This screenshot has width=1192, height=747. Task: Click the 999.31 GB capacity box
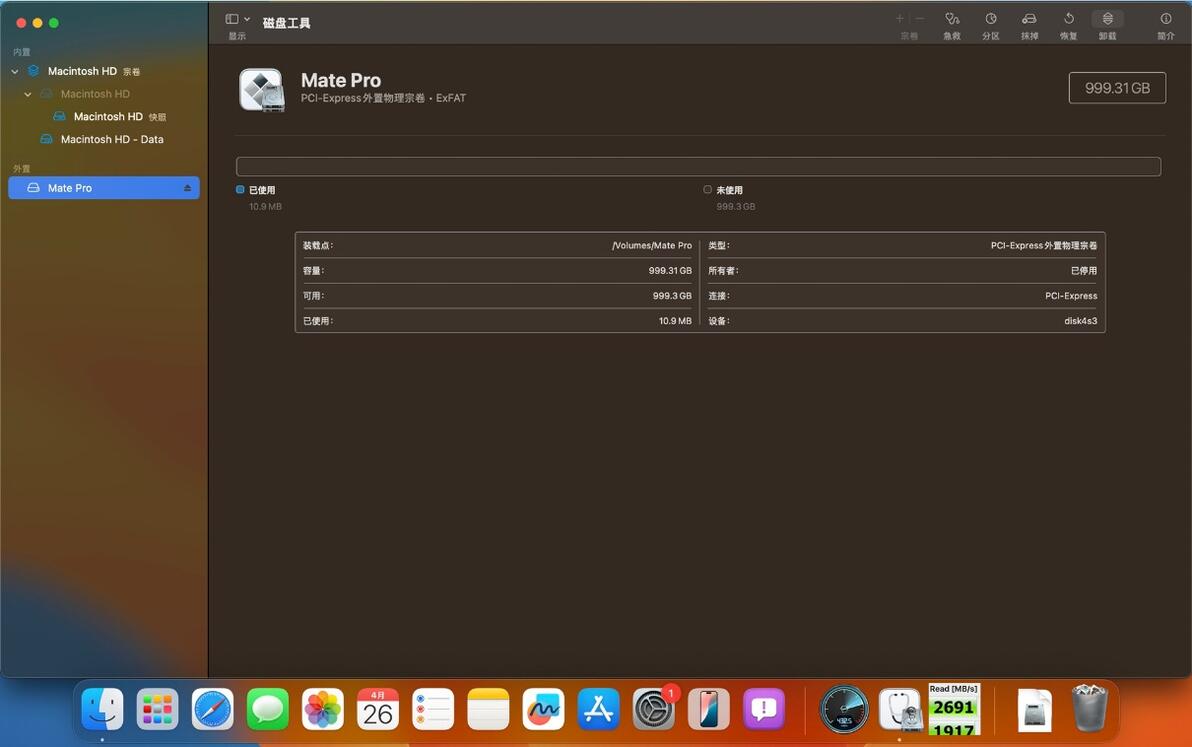1117,88
